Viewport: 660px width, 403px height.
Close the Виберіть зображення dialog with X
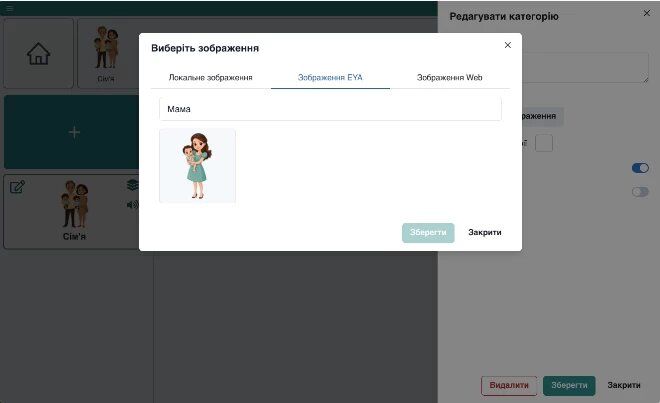pos(507,45)
